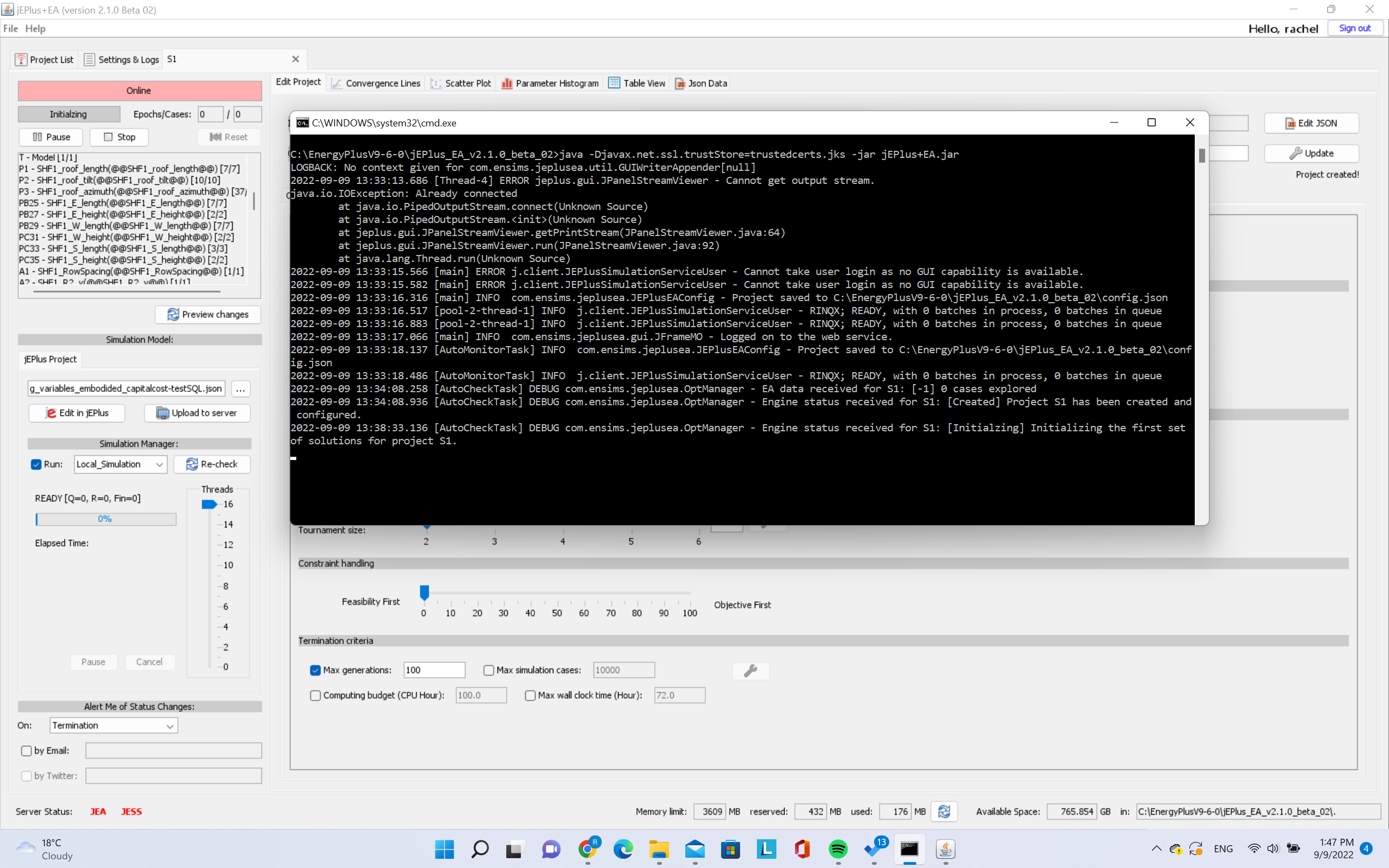The width and height of the screenshot is (1389, 868).
Task: Toggle the Max generations checkbox
Action: pyautogui.click(x=315, y=670)
